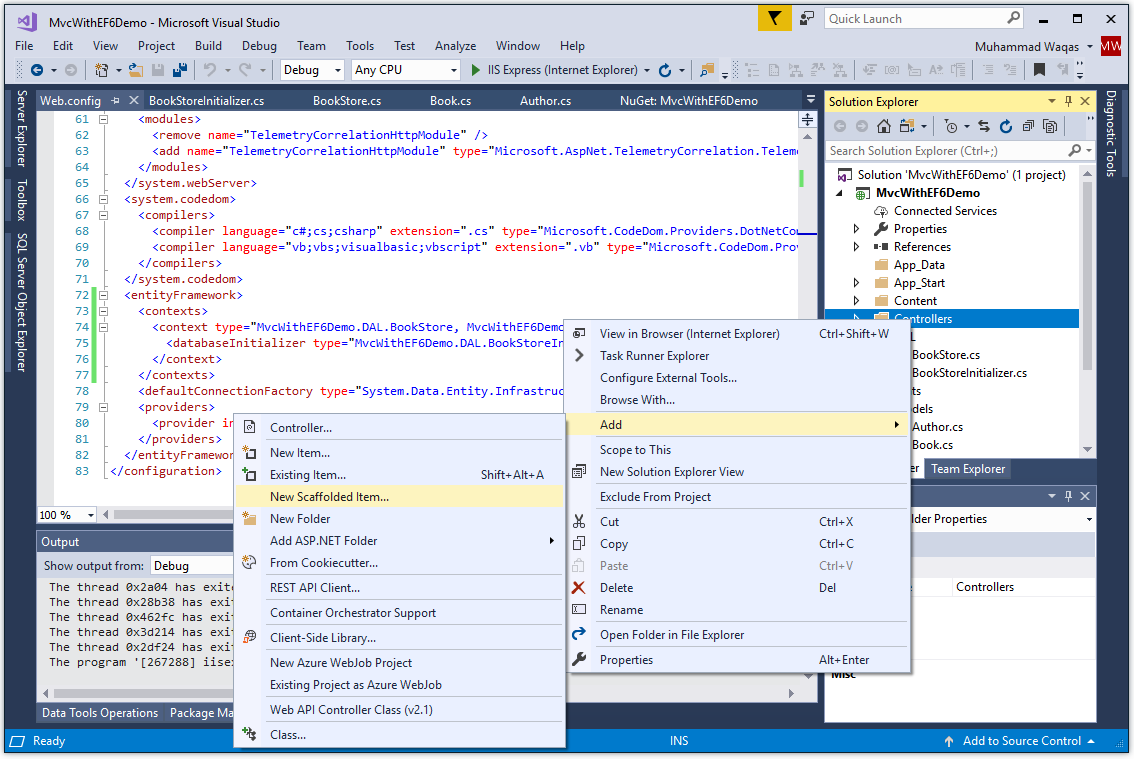This screenshot has width=1134, height=759.
Task: Open the Build menu
Action: tap(208, 46)
